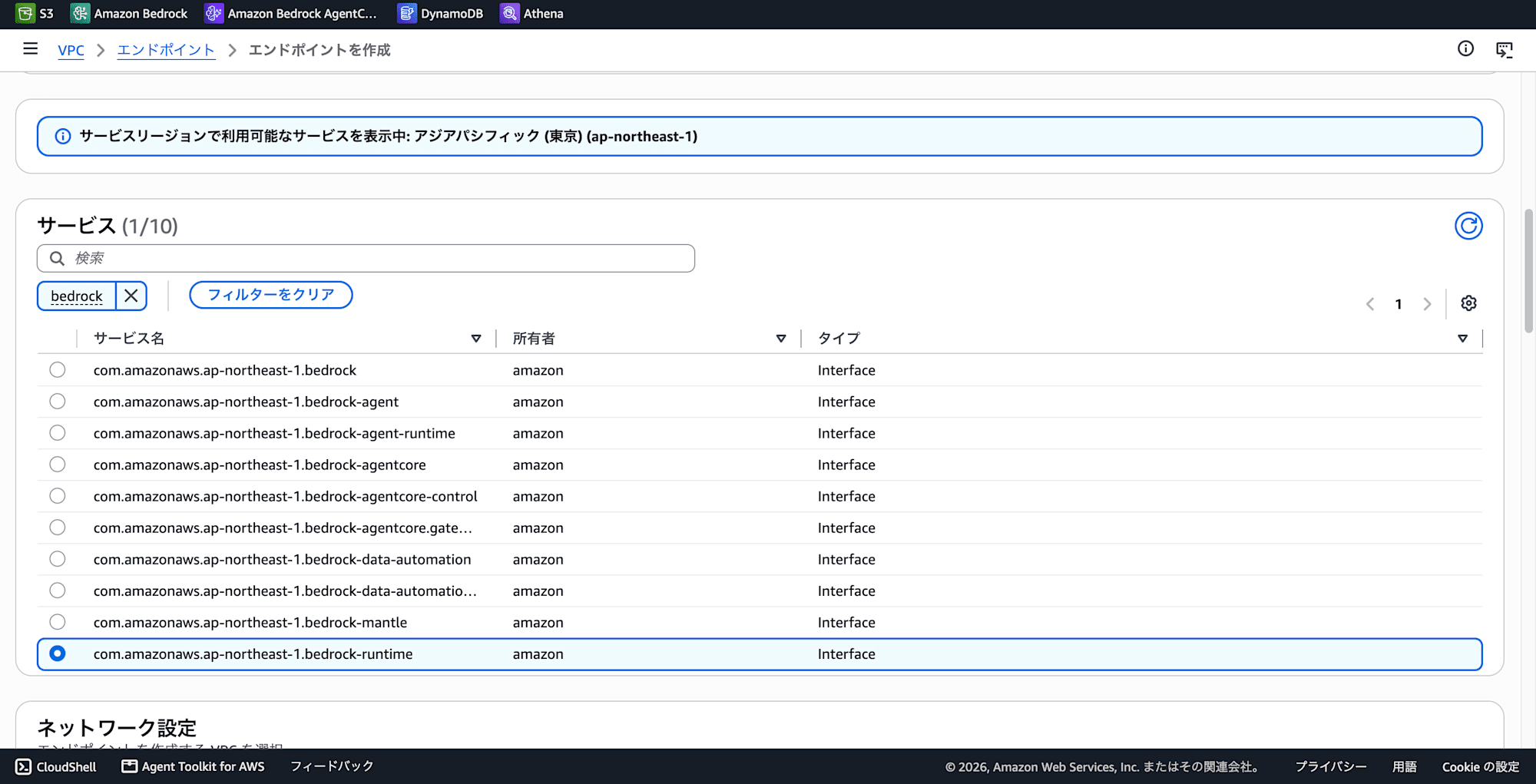The width and height of the screenshot is (1536, 784).
Task: Open Agent Toolkit for AWS
Action: coord(194,766)
